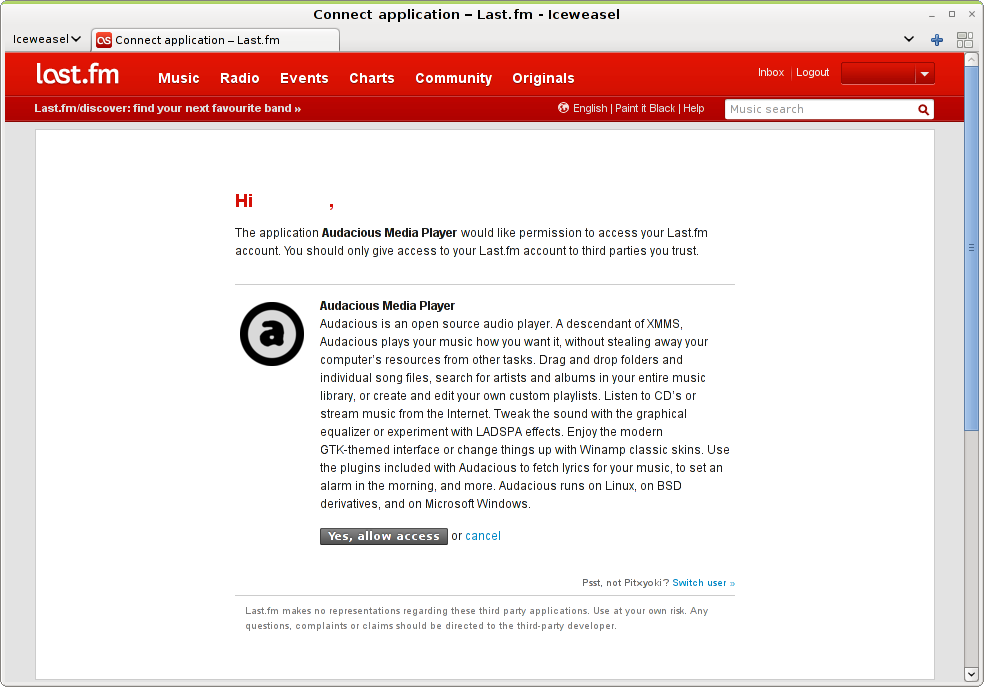Screen dimensions: 984x687
Task: Click the Last.fm logo
Action: (x=77, y=74)
